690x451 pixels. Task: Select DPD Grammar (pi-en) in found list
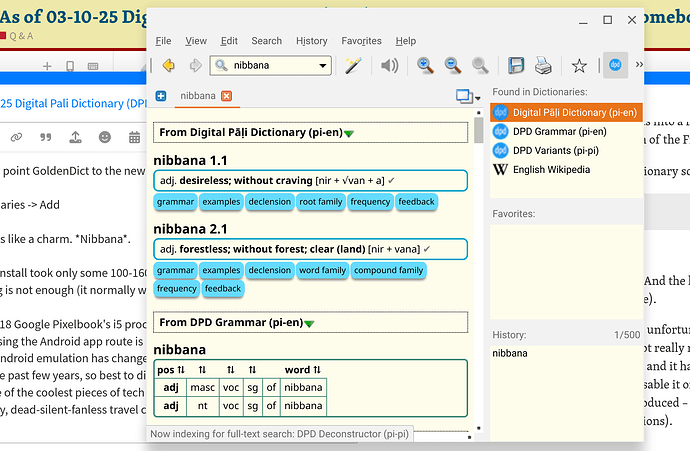[x=566, y=132]
